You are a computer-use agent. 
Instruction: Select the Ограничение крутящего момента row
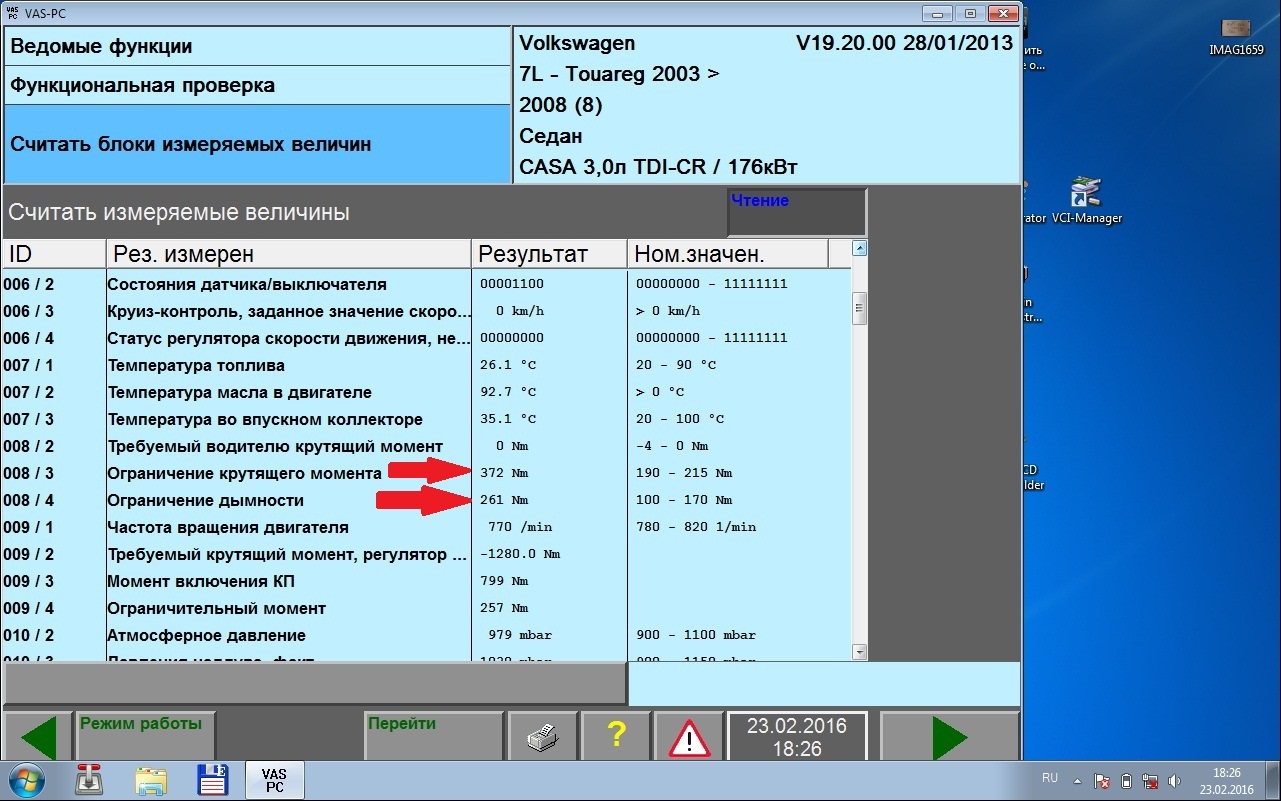click(x=427, y=473)
